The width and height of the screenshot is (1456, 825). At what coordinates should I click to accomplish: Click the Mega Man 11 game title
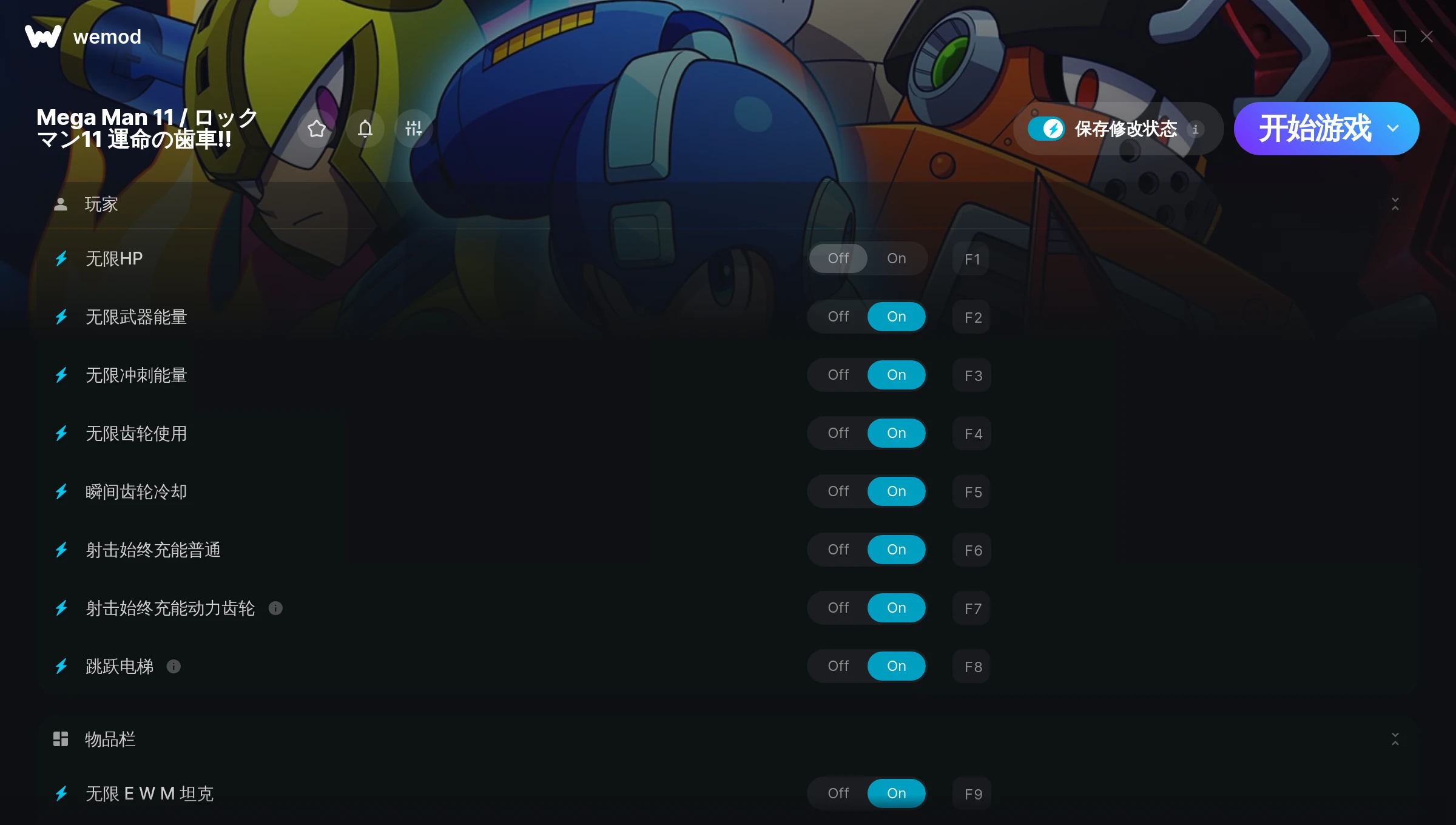147,128
